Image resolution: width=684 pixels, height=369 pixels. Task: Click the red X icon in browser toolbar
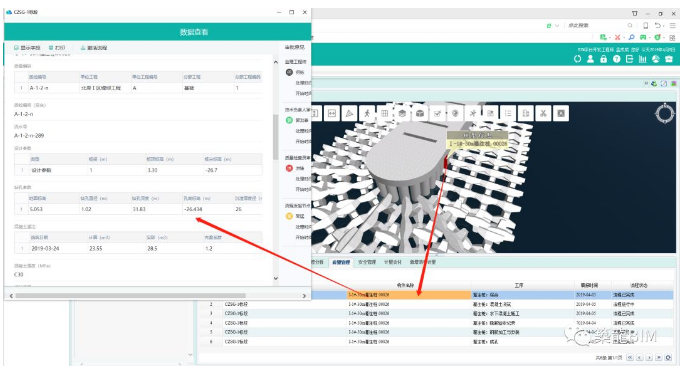pos(617,38)
